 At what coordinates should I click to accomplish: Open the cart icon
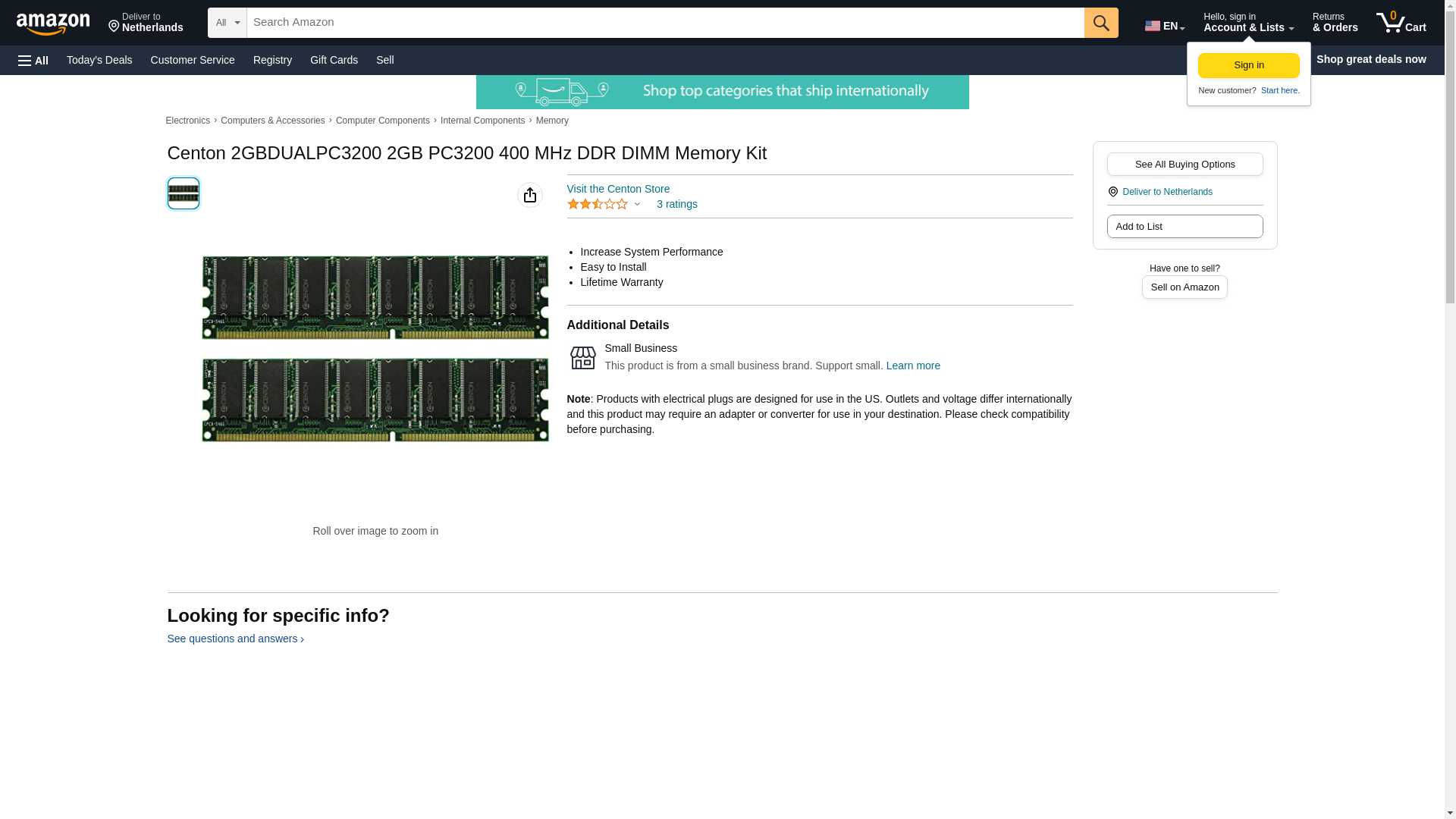click(1401, 23)
